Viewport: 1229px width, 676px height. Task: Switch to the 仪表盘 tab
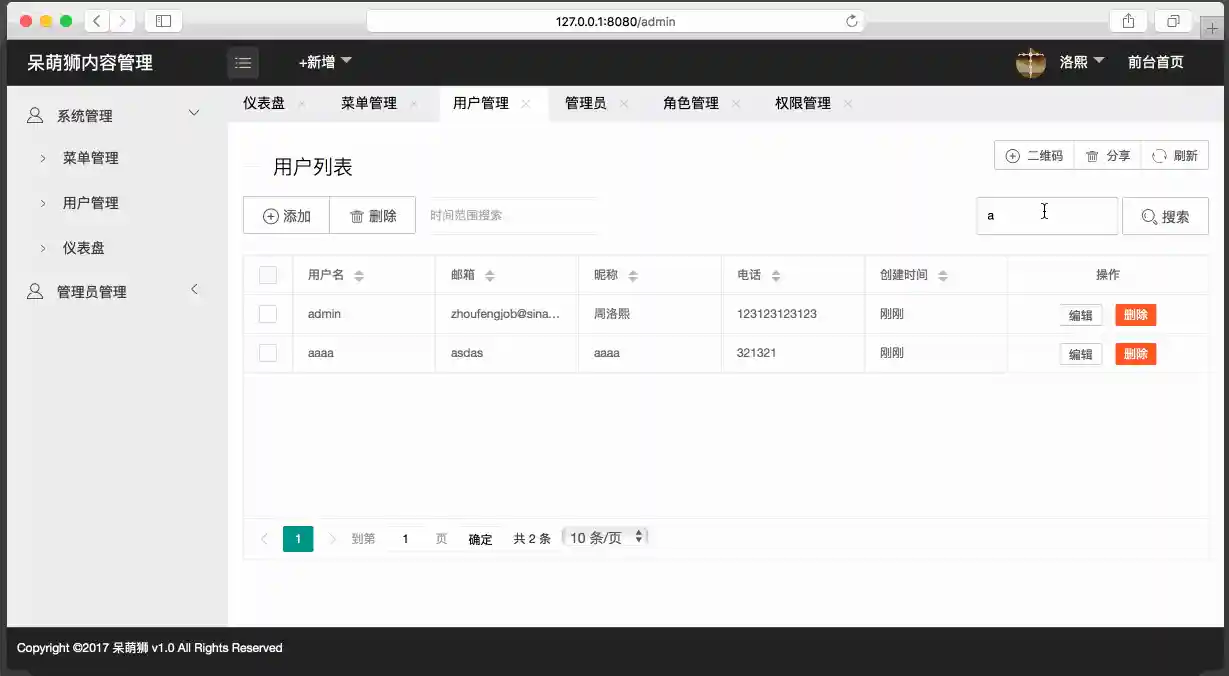click(264, 103)
